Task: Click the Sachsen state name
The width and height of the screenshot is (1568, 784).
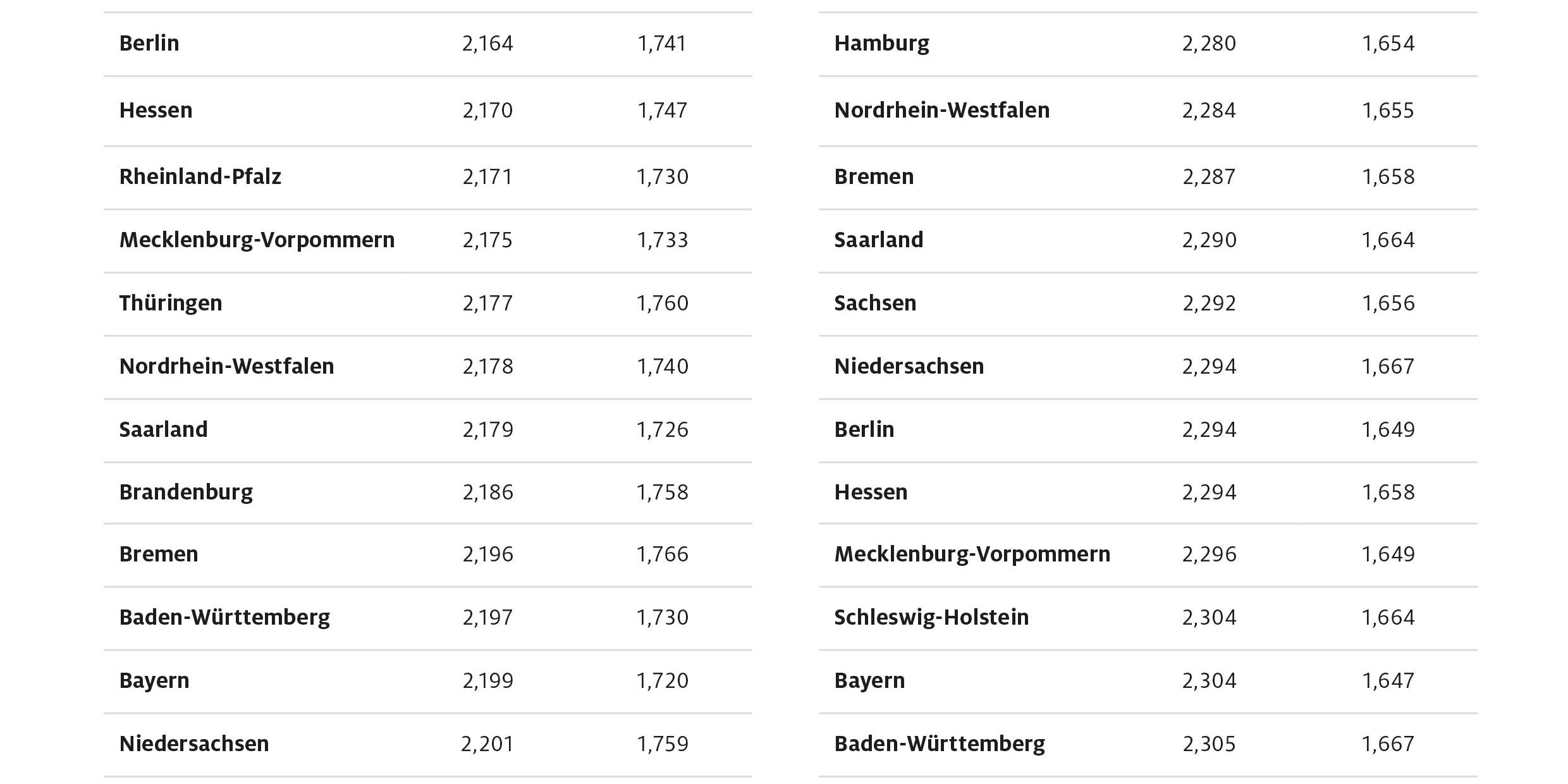Action: (875, 303)
